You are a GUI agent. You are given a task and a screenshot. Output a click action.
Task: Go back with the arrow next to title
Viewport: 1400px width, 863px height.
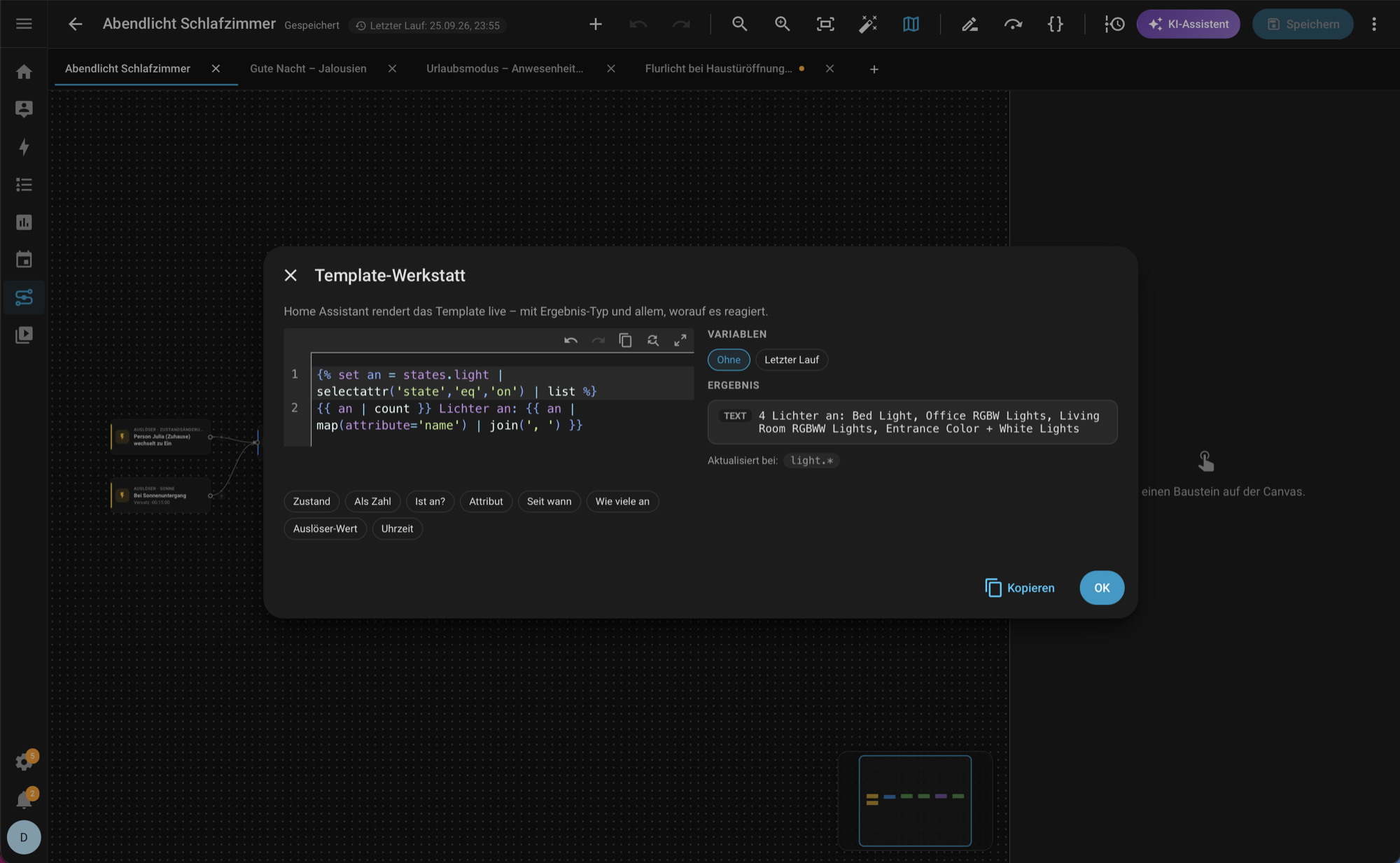(75, 24)
